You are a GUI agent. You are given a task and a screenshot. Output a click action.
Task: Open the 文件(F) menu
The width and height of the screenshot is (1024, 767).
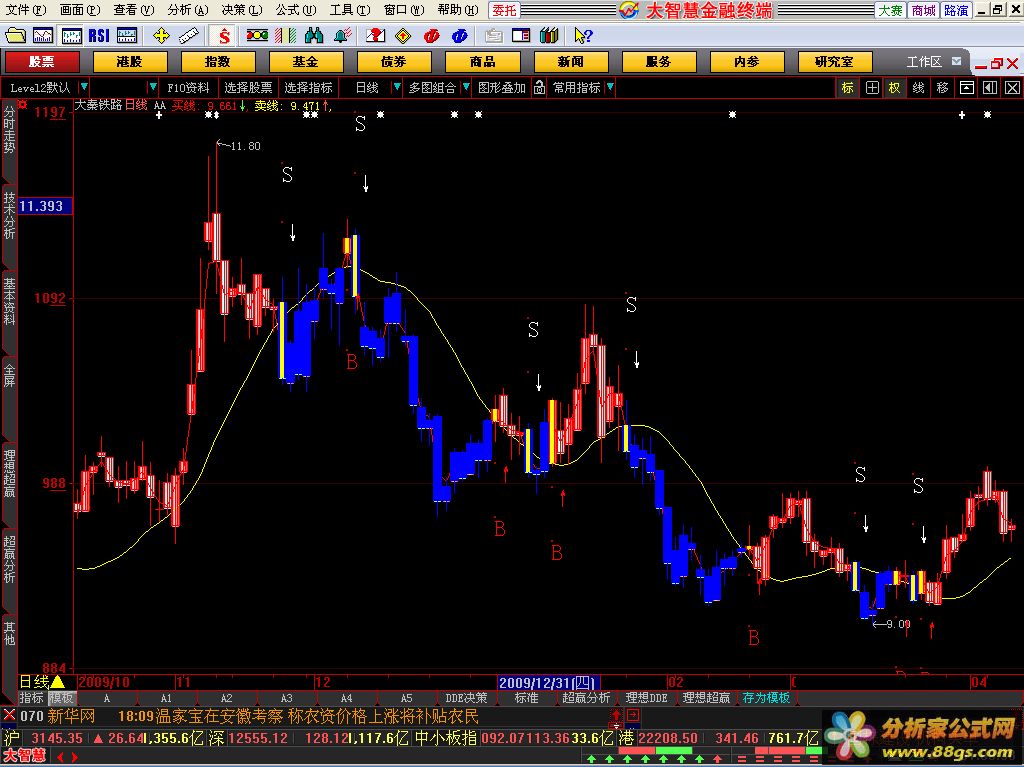click(26, 10)
